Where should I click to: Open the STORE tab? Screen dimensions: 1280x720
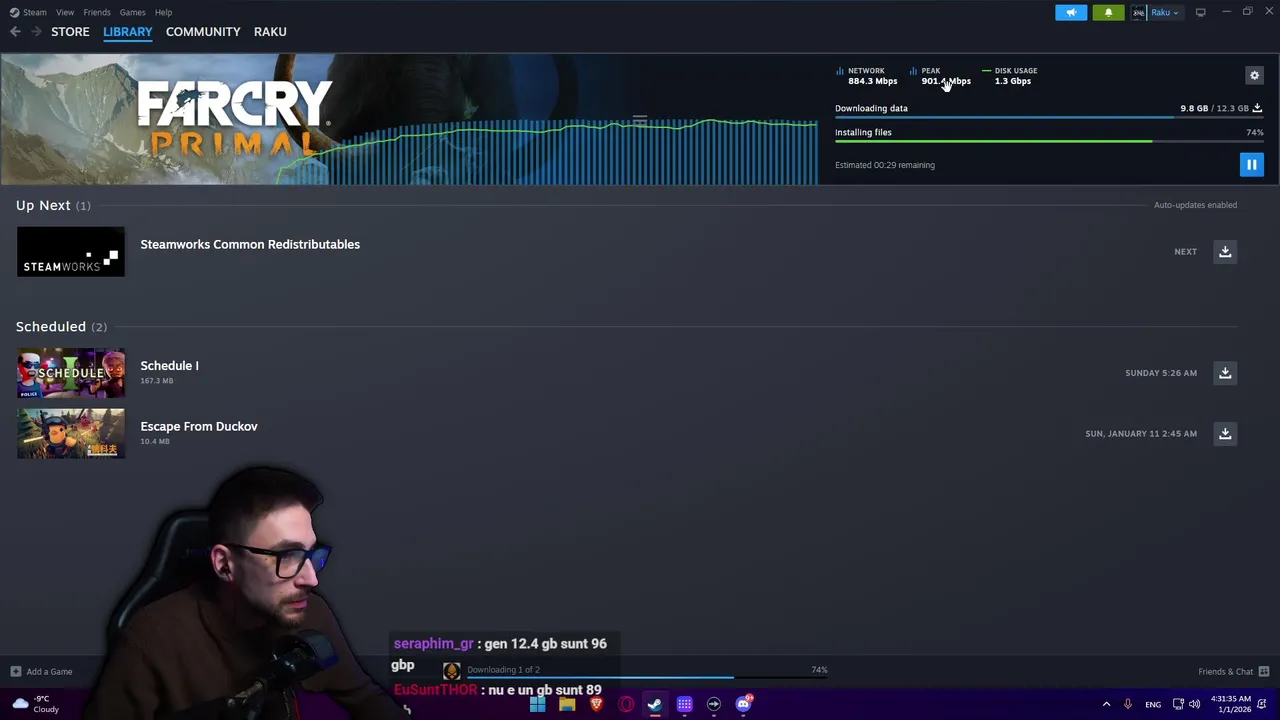(x=70, y=32)
